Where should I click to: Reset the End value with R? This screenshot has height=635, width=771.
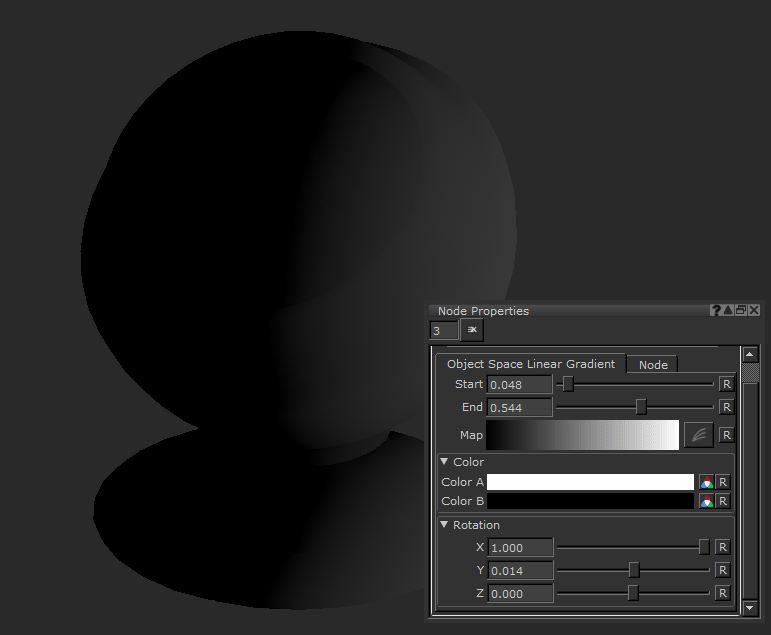pyautogui.click(x=726, y=408)
